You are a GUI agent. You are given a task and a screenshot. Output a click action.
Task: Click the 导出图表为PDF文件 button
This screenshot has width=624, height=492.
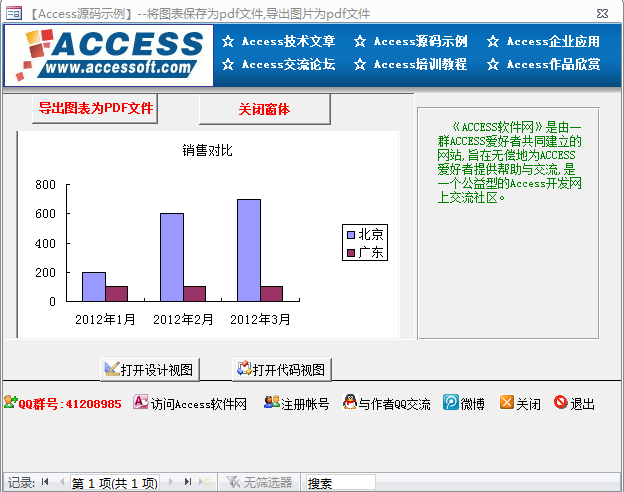(95, 108)
